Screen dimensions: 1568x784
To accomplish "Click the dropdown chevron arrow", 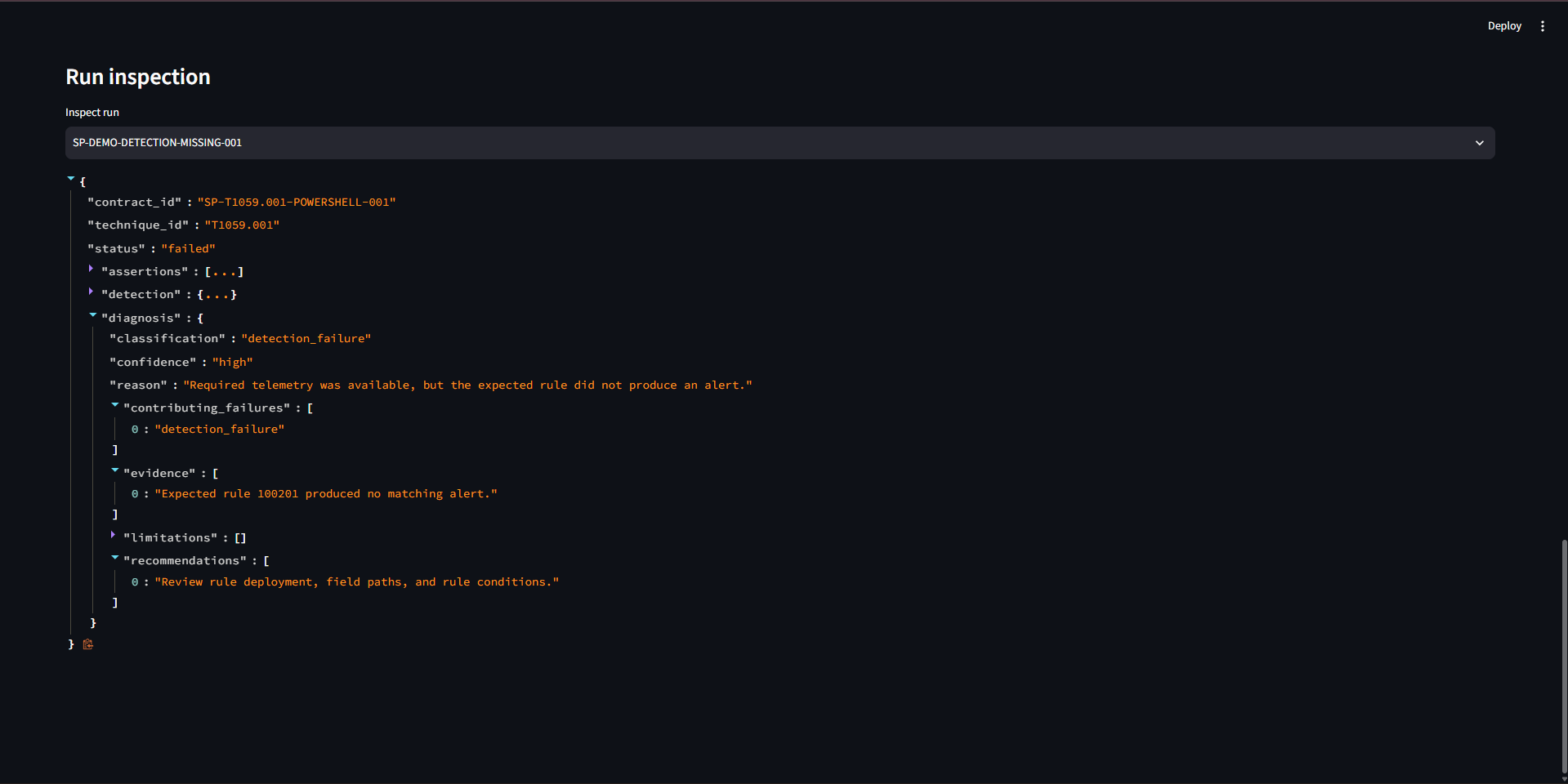I will pyautogui.click(x=1479, y=143).
